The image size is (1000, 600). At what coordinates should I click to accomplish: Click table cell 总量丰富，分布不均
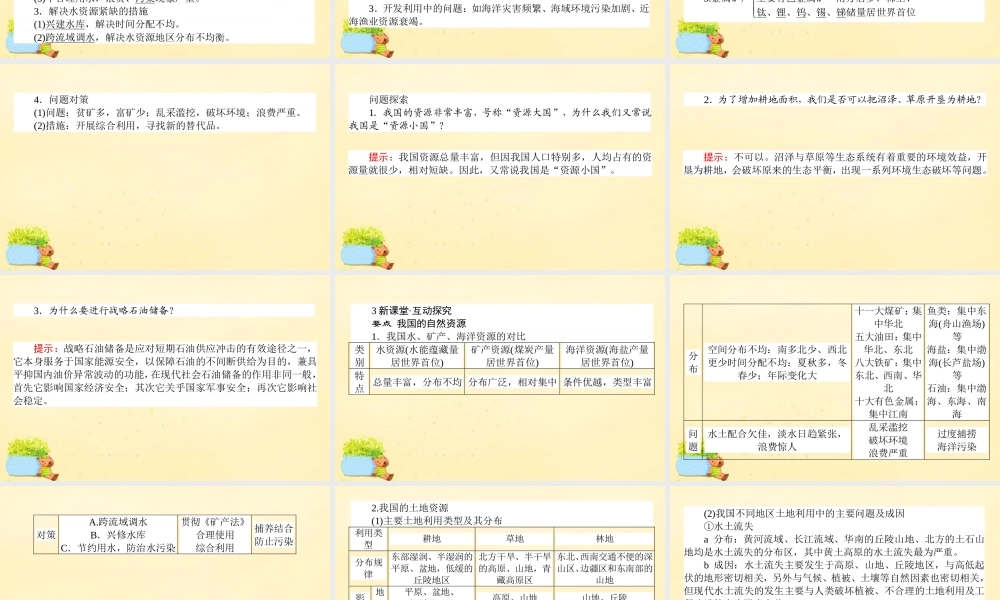click(417, 382)
